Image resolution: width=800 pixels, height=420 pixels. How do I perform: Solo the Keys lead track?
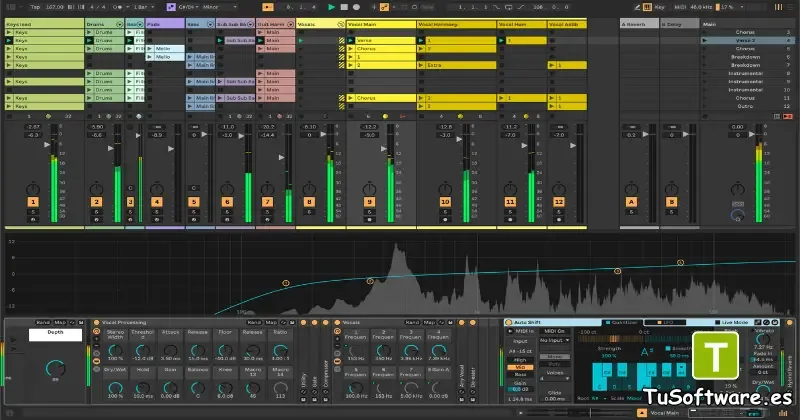(x=33, y=212)
